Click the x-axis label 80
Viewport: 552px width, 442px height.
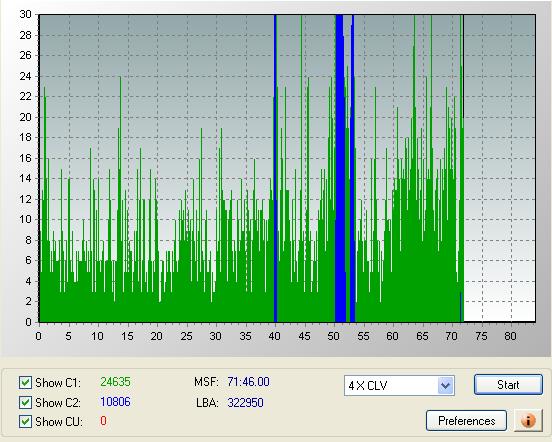click(510, 336)
